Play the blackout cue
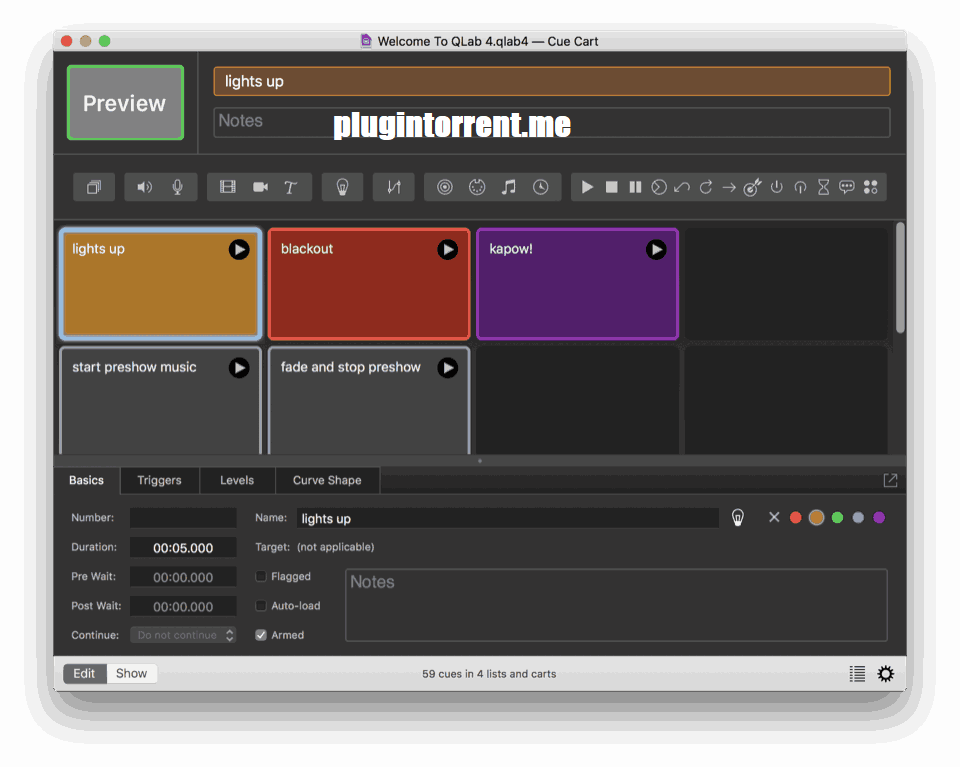 coord(448,249)
